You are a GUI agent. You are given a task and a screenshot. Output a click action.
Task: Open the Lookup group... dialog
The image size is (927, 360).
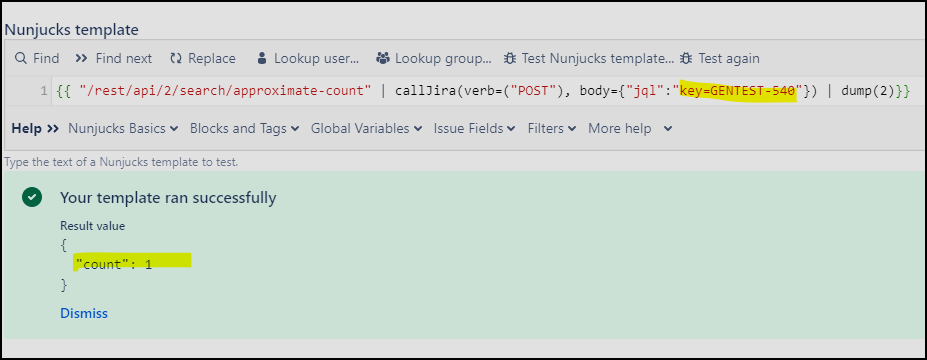point(434,59)
